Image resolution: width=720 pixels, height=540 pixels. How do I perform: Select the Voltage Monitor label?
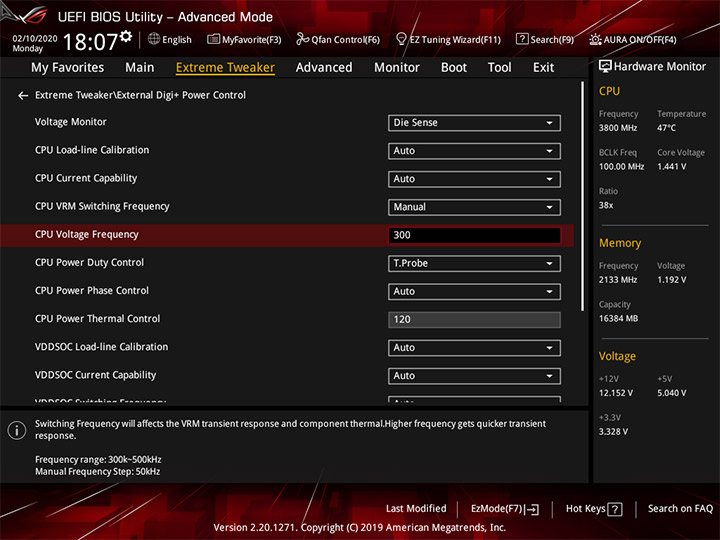pos(71,122)
